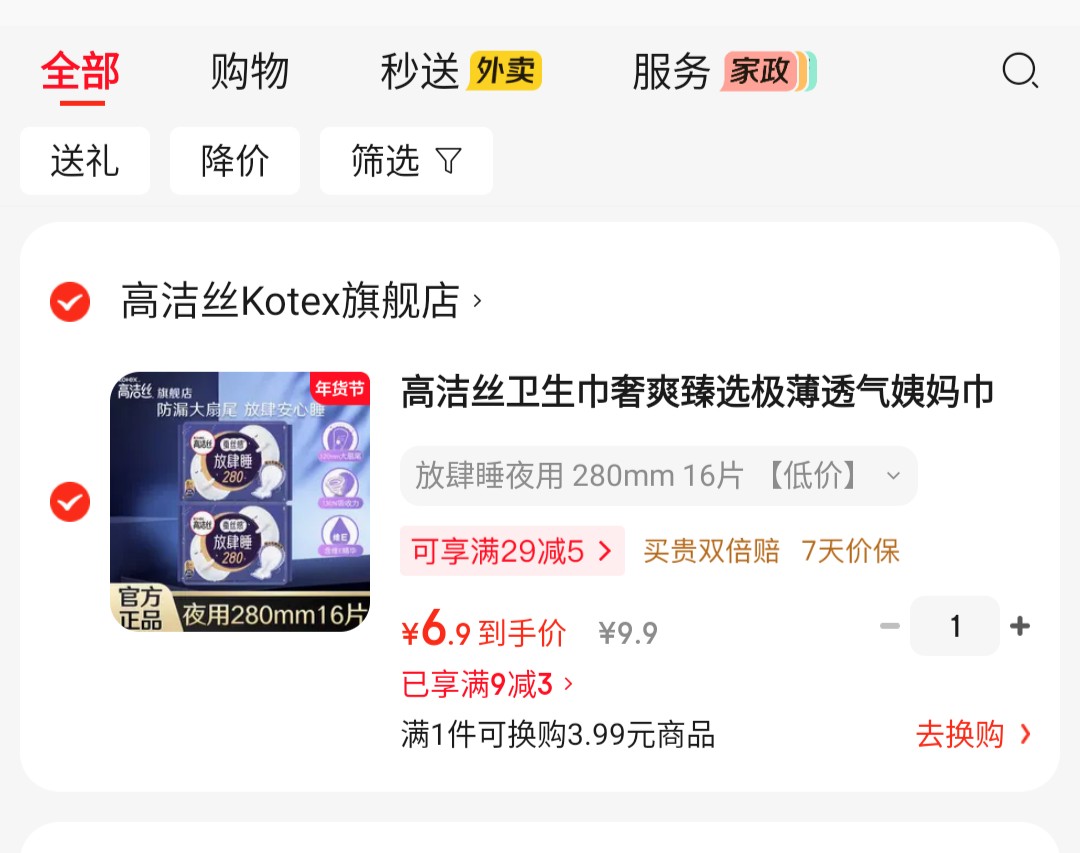Switch to the 全部 tab
This screenshot has width=1080, height=853.
[x=81, y=72]
